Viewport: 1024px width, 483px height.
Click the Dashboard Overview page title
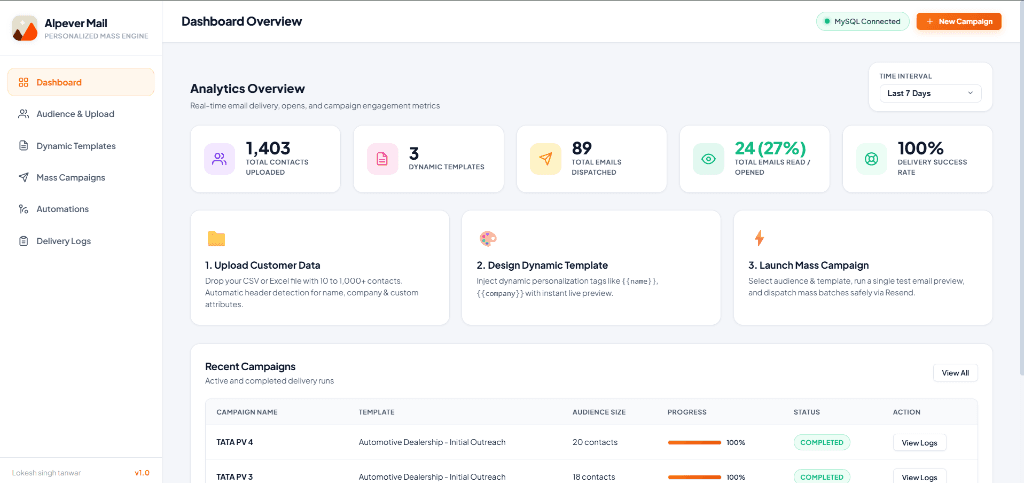[x=242, y=22]
